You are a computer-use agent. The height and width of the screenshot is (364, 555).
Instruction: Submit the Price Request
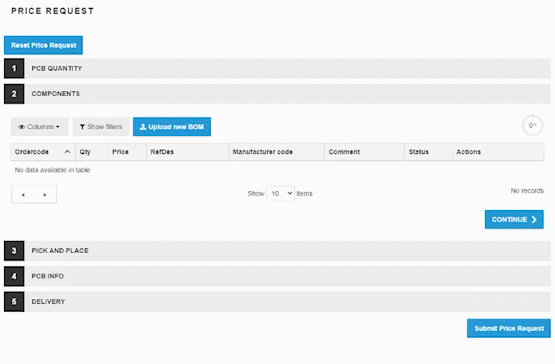pyautogui.click(x=509, y=328)
